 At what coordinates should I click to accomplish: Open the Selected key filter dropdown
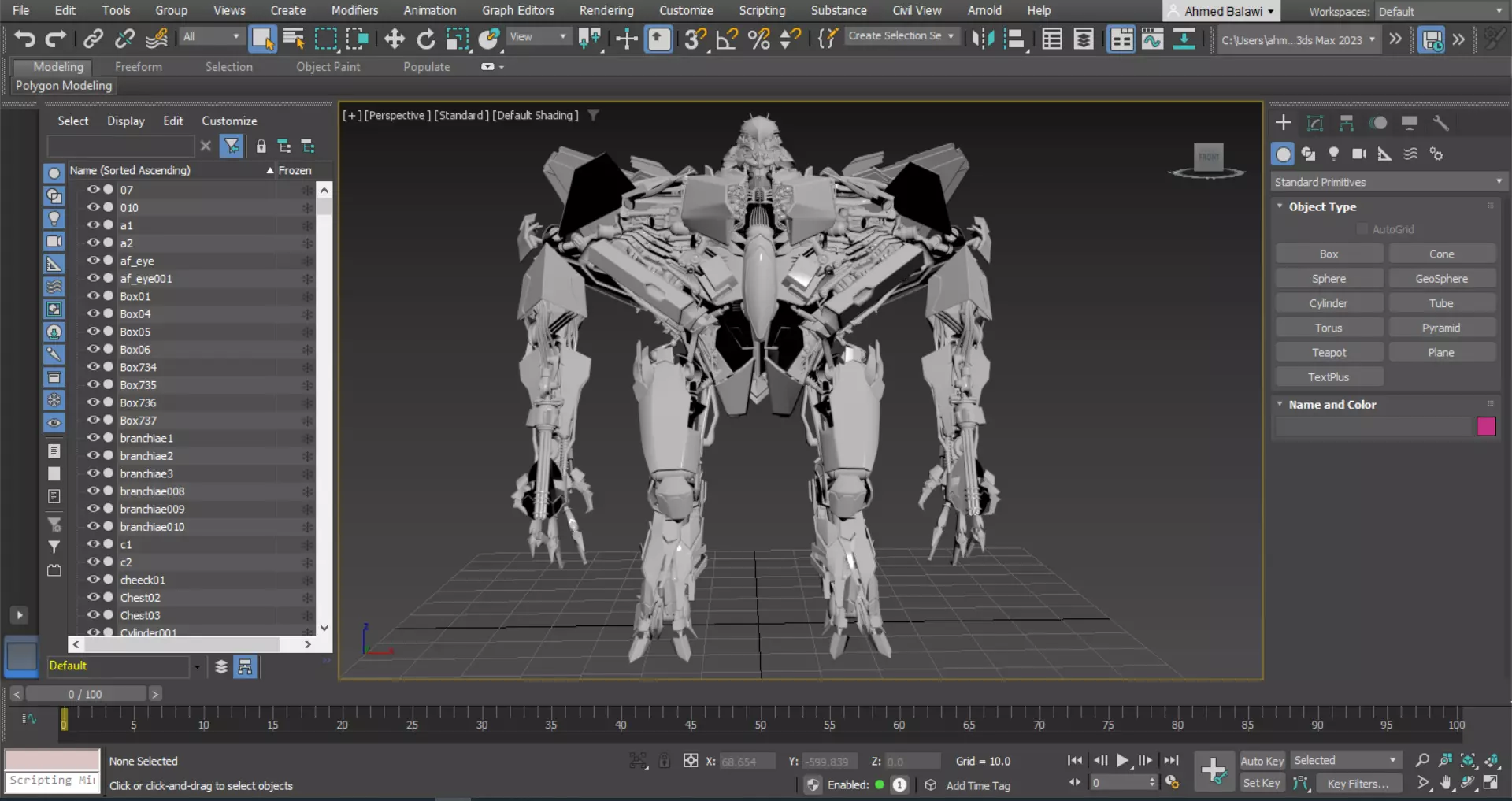(x=1346, y=760)
